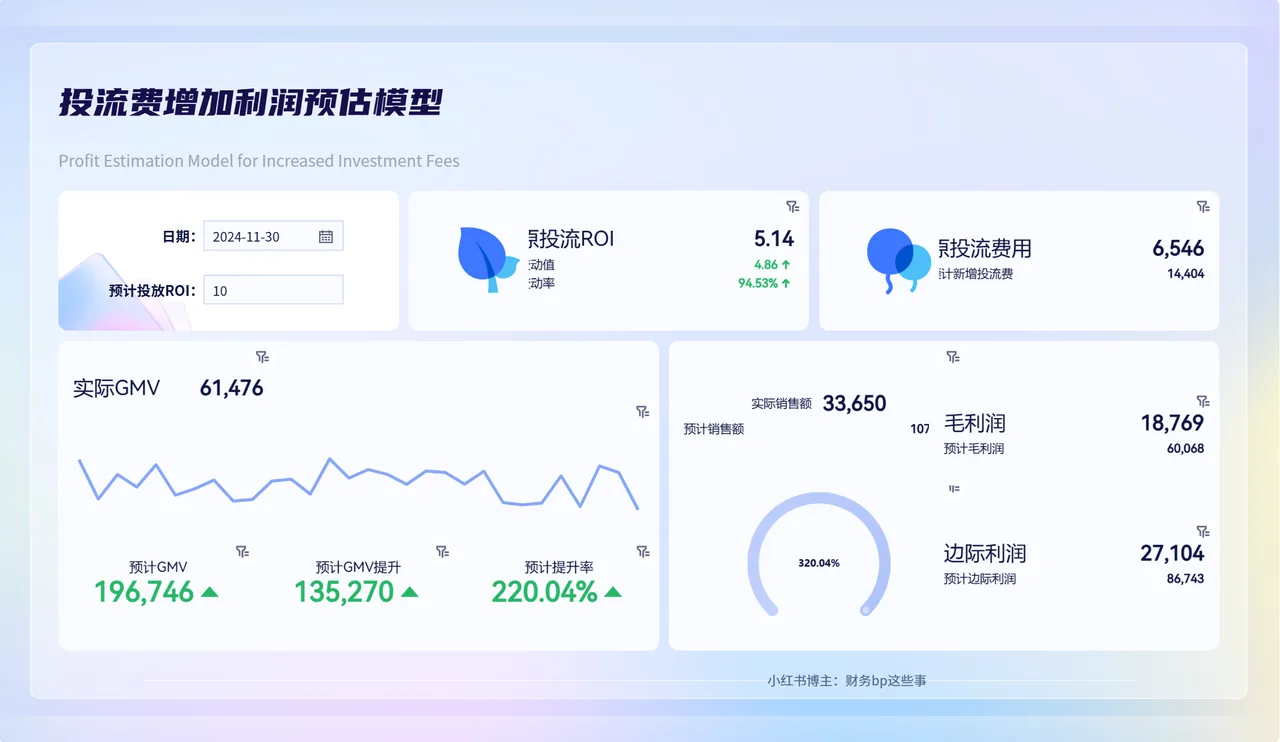
Task: Click filter icon above the 18,769 value
Action: coord(1203,401)
